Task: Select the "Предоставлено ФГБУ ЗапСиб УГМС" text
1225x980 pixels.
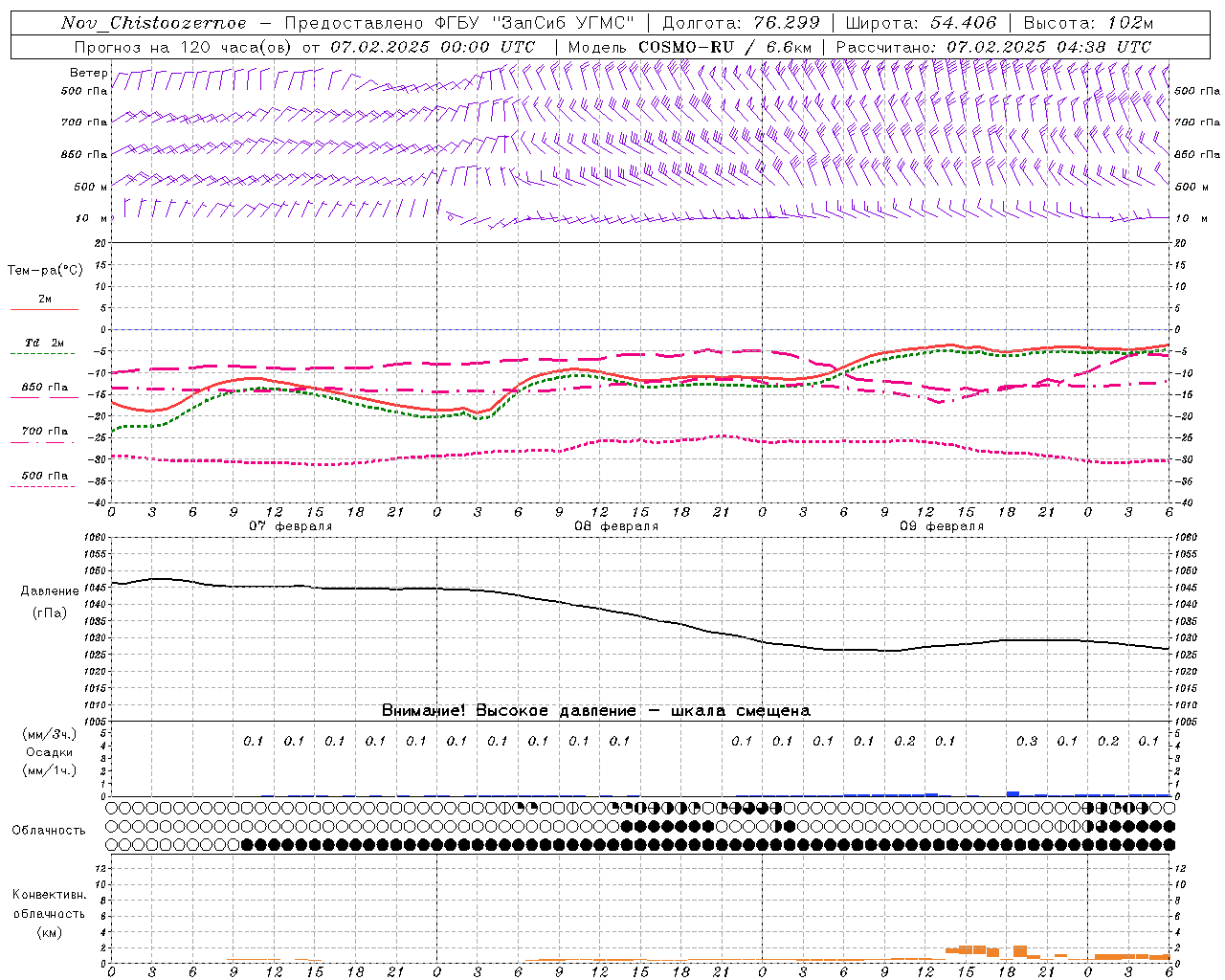Action: [459, 23]
